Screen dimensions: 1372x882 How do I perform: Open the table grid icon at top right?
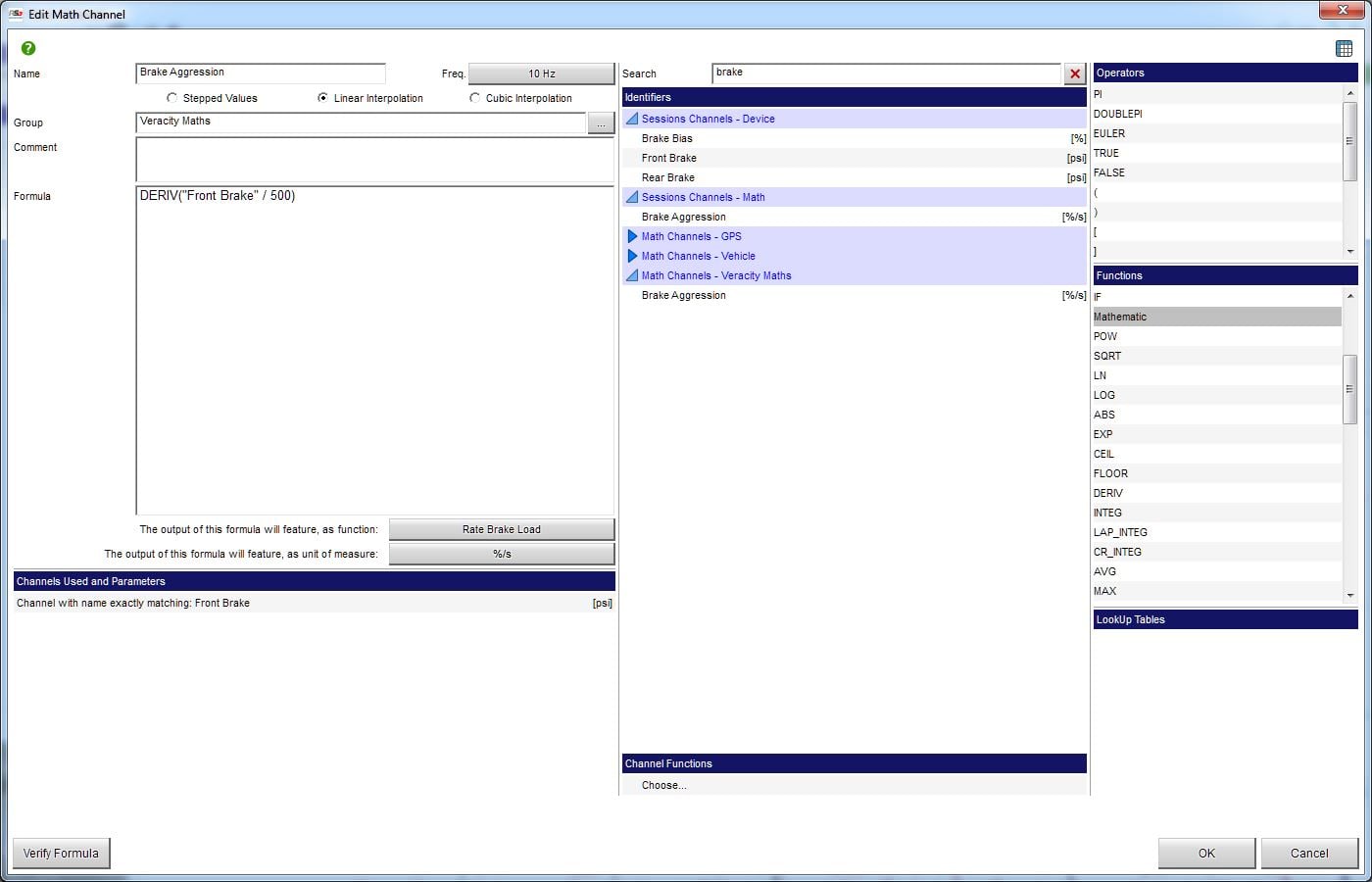point(1344,49)
